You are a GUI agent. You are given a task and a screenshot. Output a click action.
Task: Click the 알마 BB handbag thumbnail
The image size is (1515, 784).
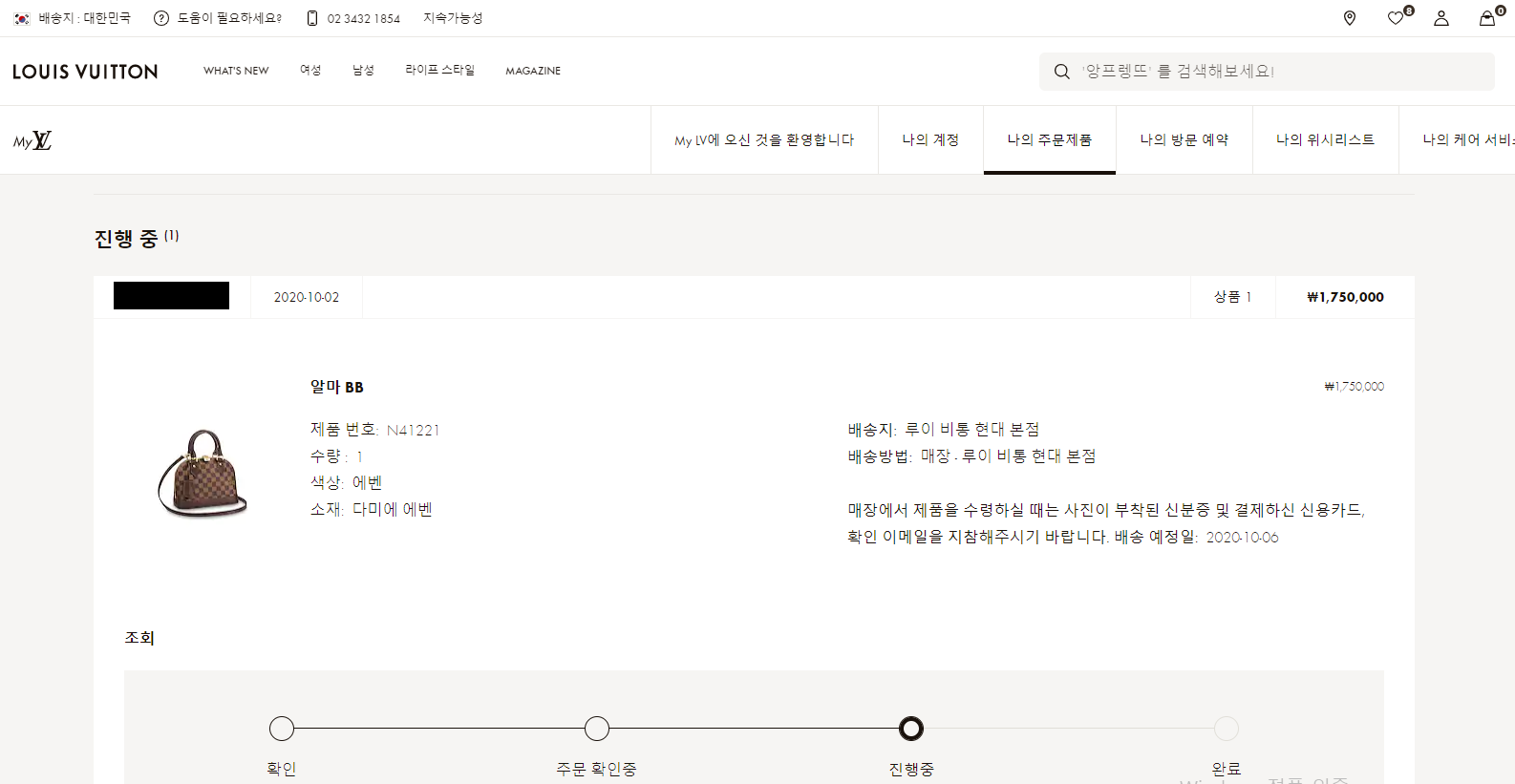tap(202, 474)
